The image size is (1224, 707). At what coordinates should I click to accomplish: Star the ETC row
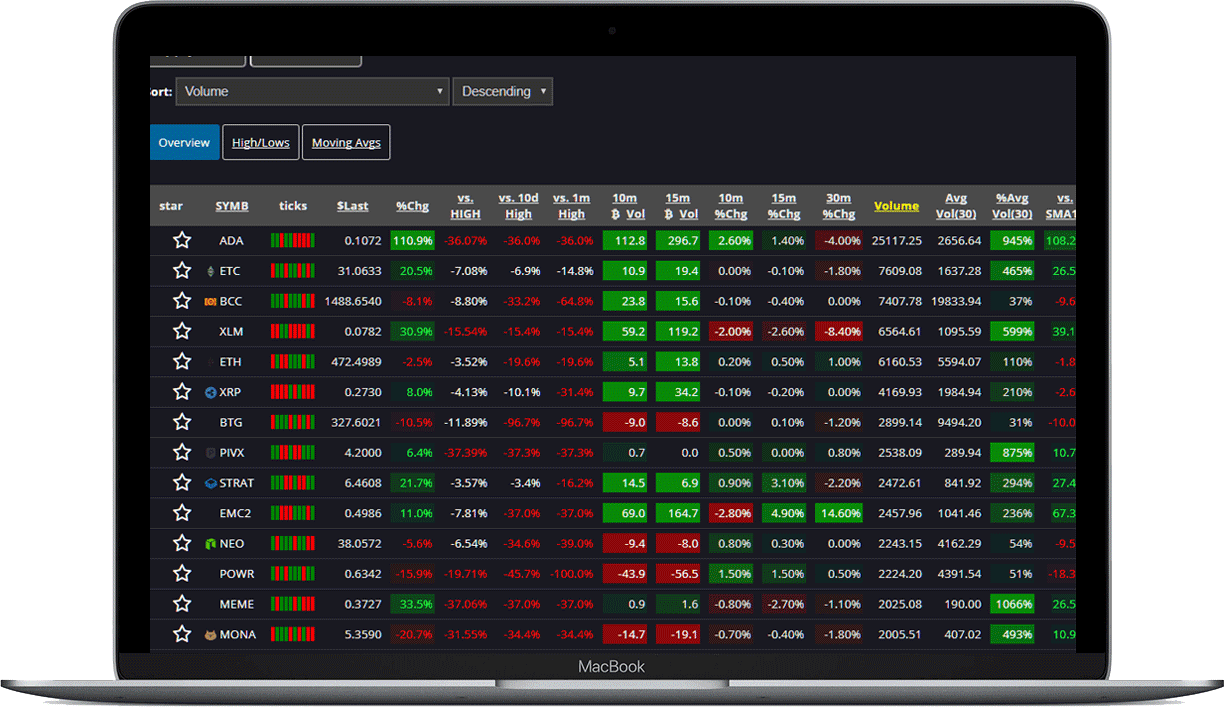point(182,271)
